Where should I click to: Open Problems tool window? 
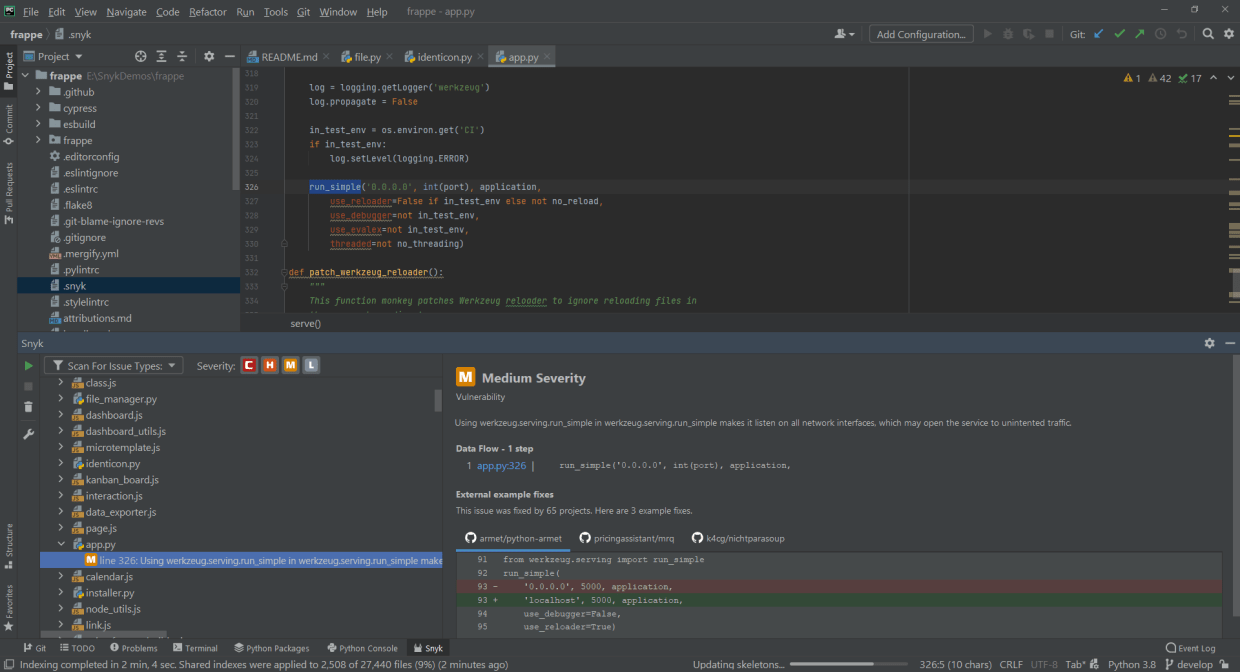point(132,648)
